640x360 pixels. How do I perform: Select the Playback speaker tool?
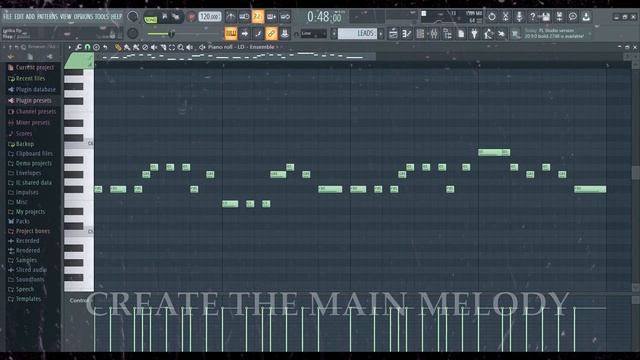click(x=190, y=47)
